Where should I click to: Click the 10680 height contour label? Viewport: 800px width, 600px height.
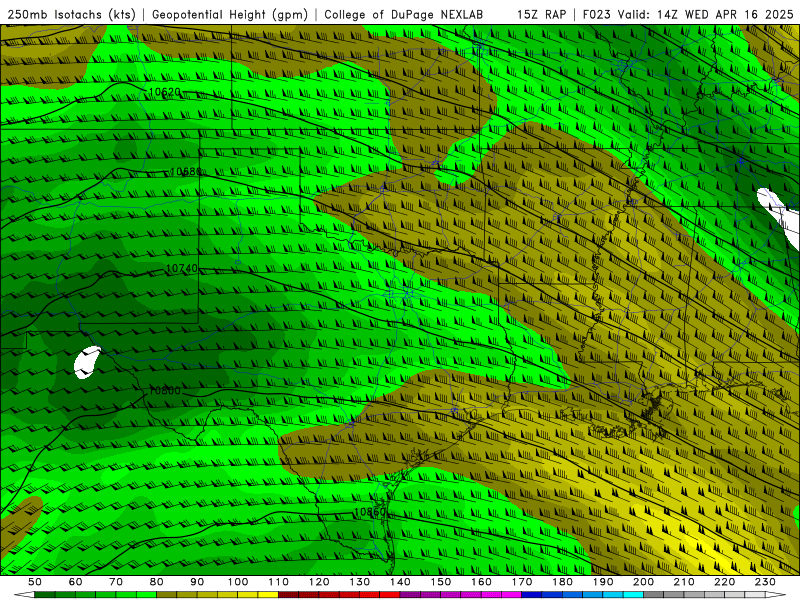(x=186, y=171)
